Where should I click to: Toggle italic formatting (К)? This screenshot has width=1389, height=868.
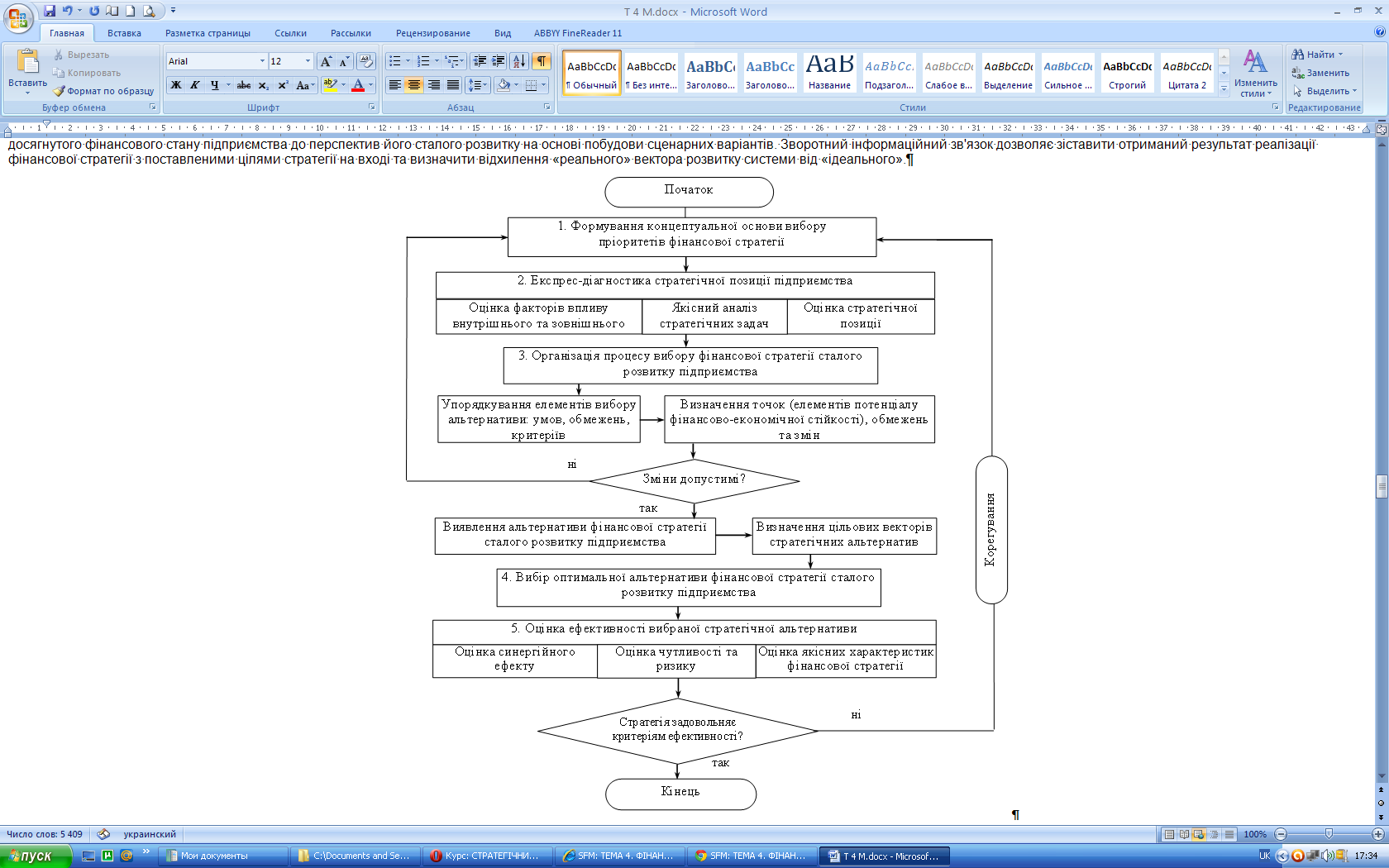click(x=194, y=85)
